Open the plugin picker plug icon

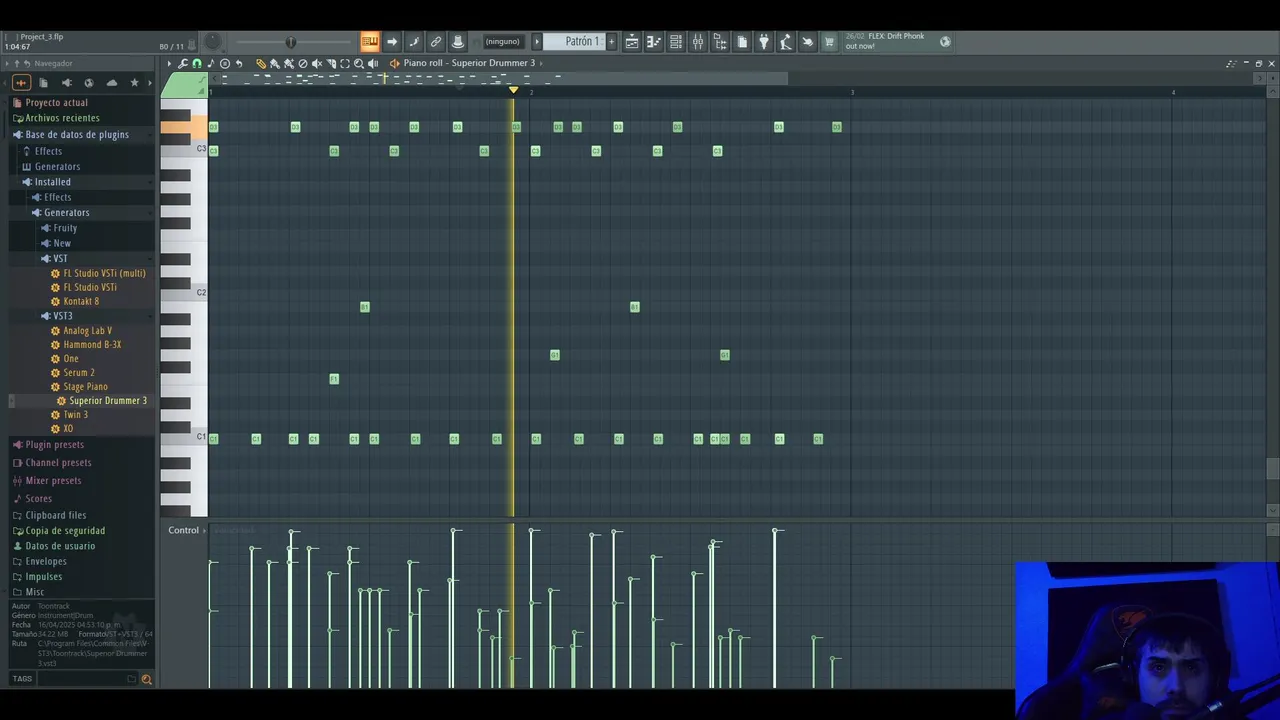(x=764, y=41)
